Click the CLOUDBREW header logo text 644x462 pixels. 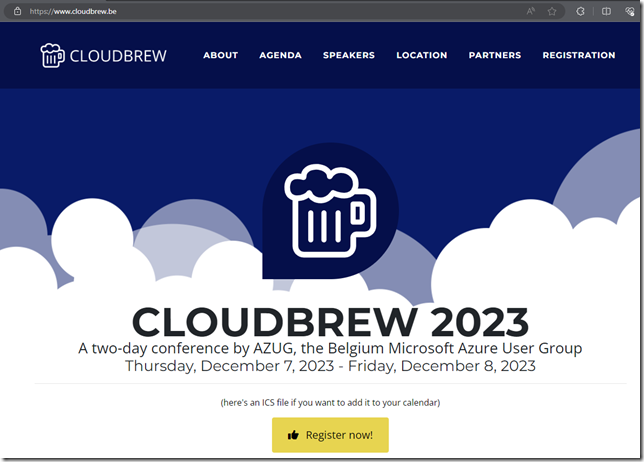click(x=118, y=56)
